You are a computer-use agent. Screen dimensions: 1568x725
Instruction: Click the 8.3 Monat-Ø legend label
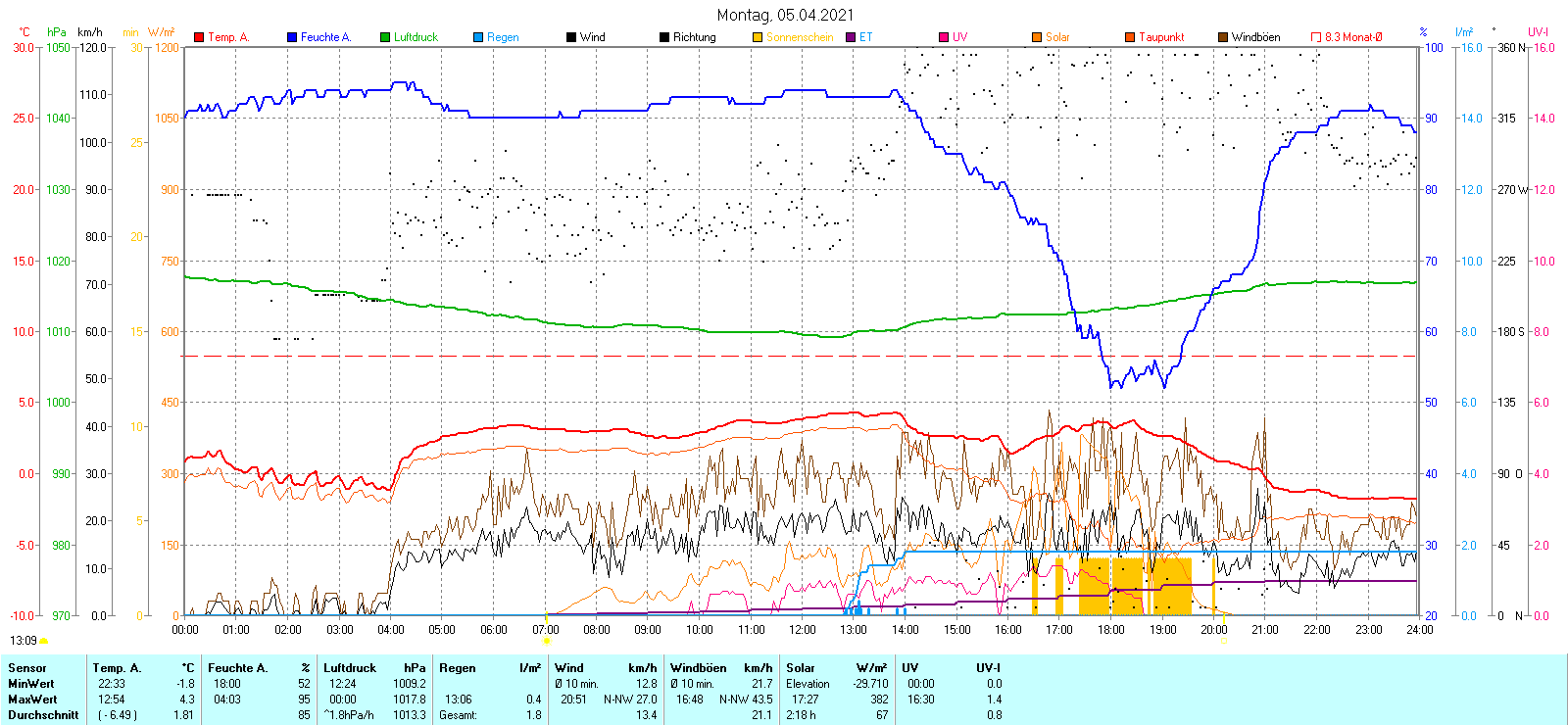pos(1353,37)
